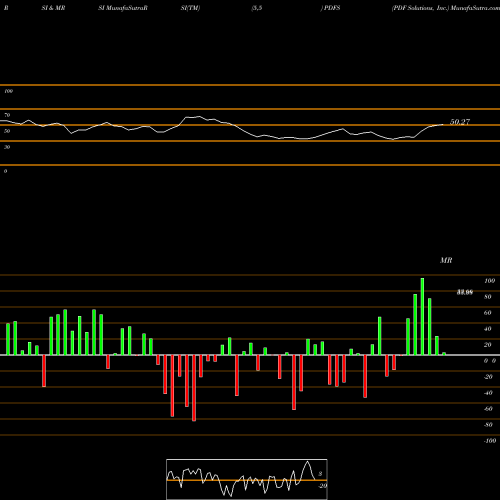Click the 80 label on MR axis
This screenshot has height=500, width=500.
[488, 297]
